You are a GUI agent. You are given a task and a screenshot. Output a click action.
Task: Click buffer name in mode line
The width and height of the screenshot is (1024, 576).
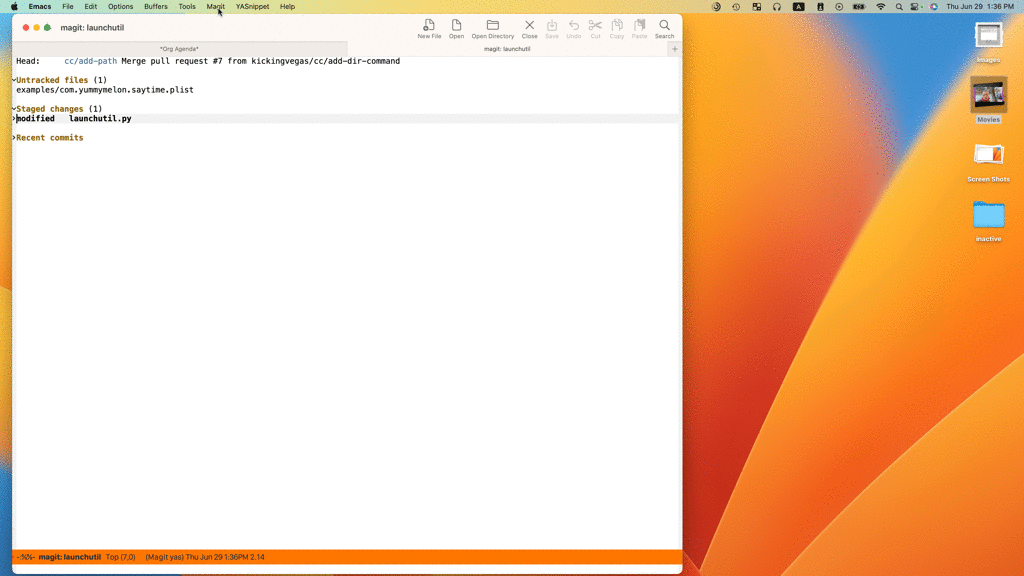tap(69, 557)
